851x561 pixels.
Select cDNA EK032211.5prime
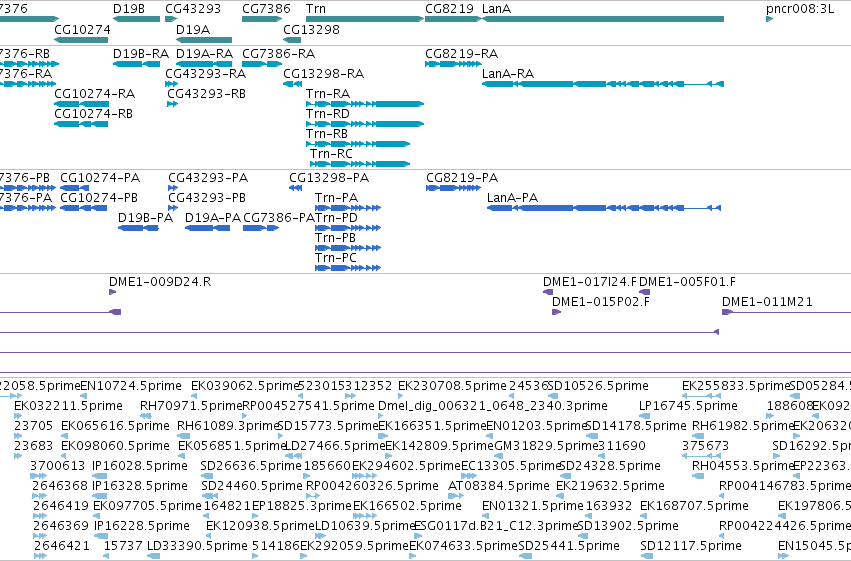pyautogui.click(x=68, y=406)
